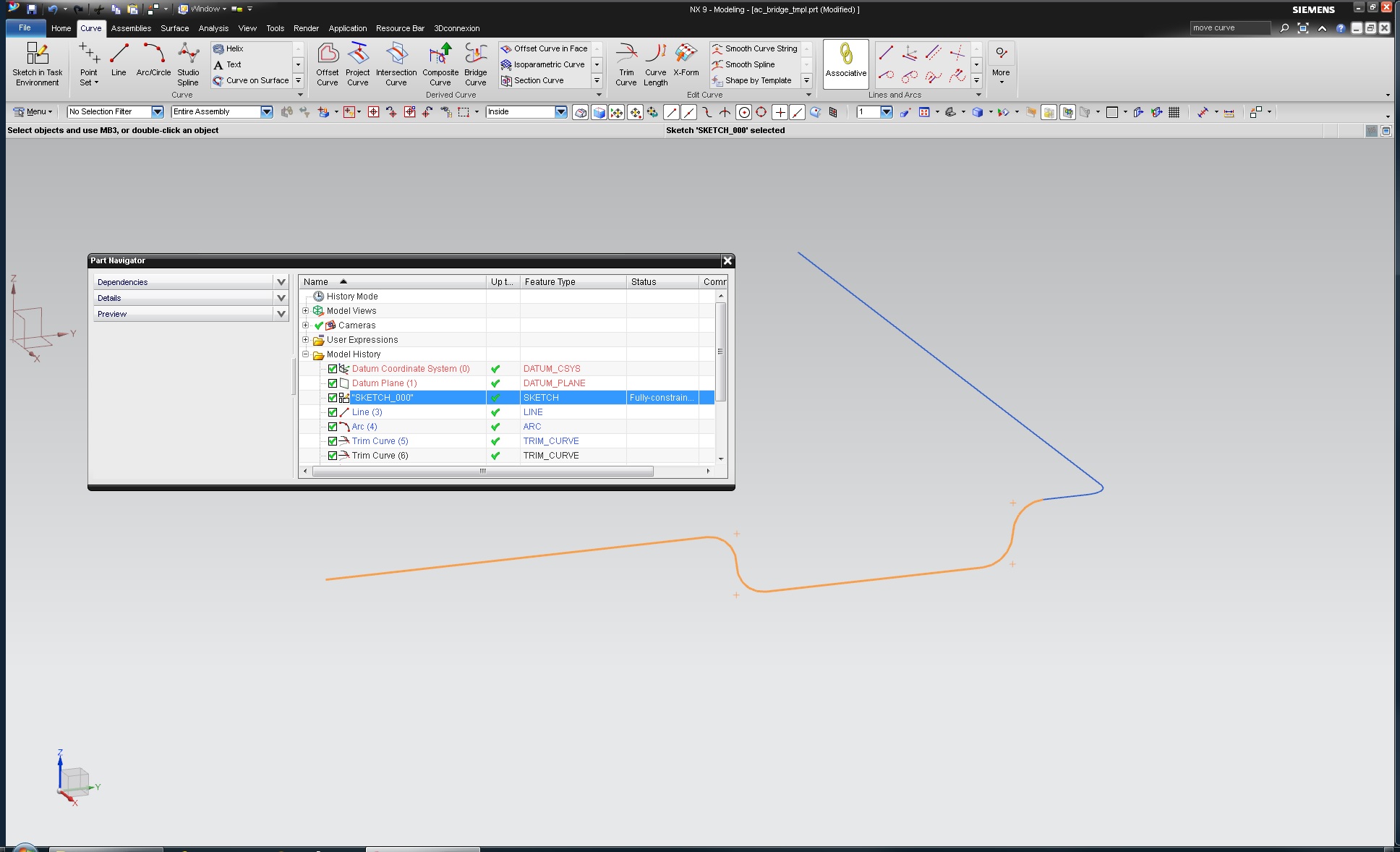Viewport: 1400px width, 852px height.
Task: Suppress Trim Curve (5) via checkbox
Action: [333, 441]
